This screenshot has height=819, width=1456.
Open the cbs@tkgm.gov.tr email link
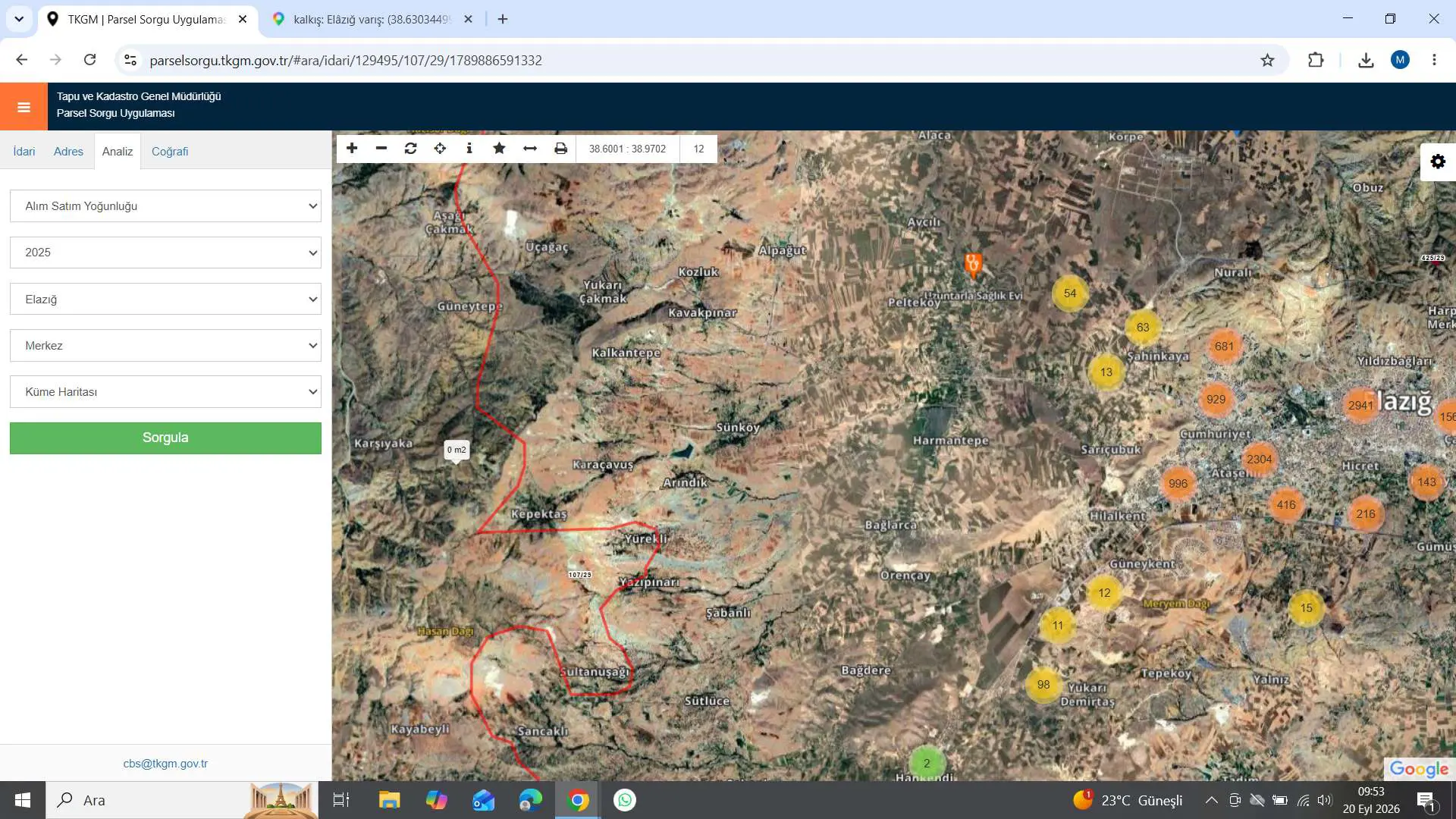point(165,764)
